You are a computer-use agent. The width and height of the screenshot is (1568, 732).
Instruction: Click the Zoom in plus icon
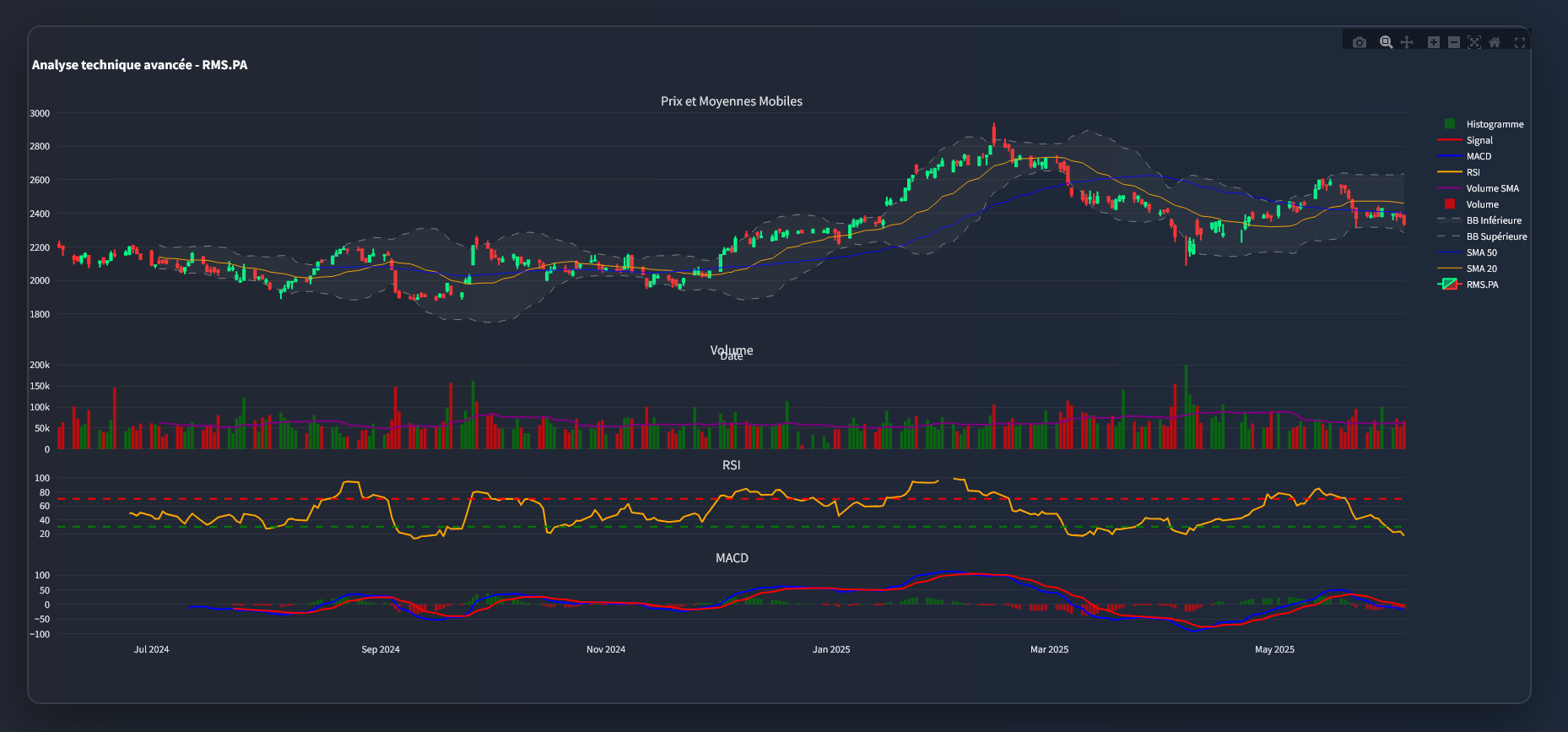coord(1433,42)
